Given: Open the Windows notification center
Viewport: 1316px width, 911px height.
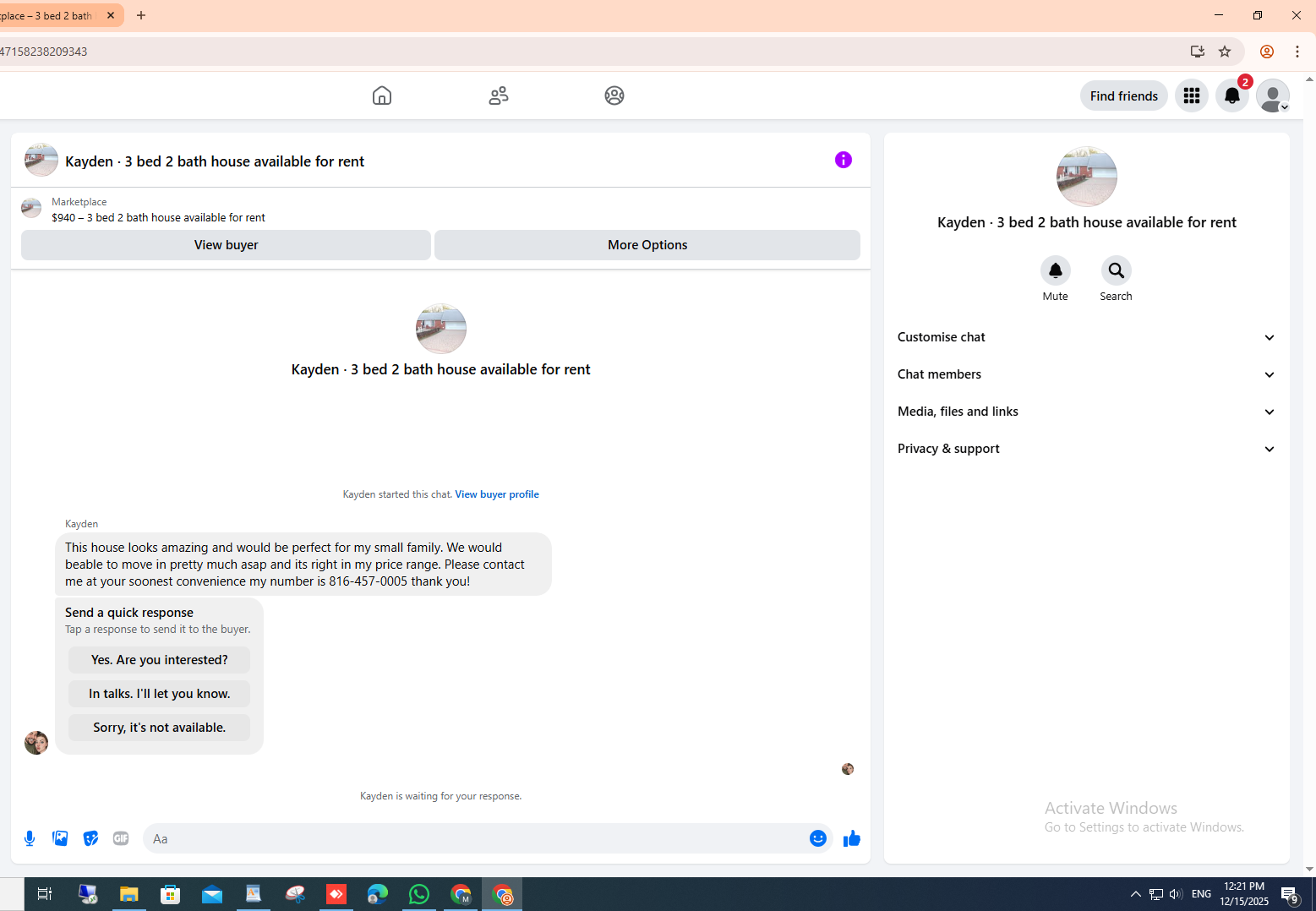Looking at the screenshot, I should [1290, 894].
